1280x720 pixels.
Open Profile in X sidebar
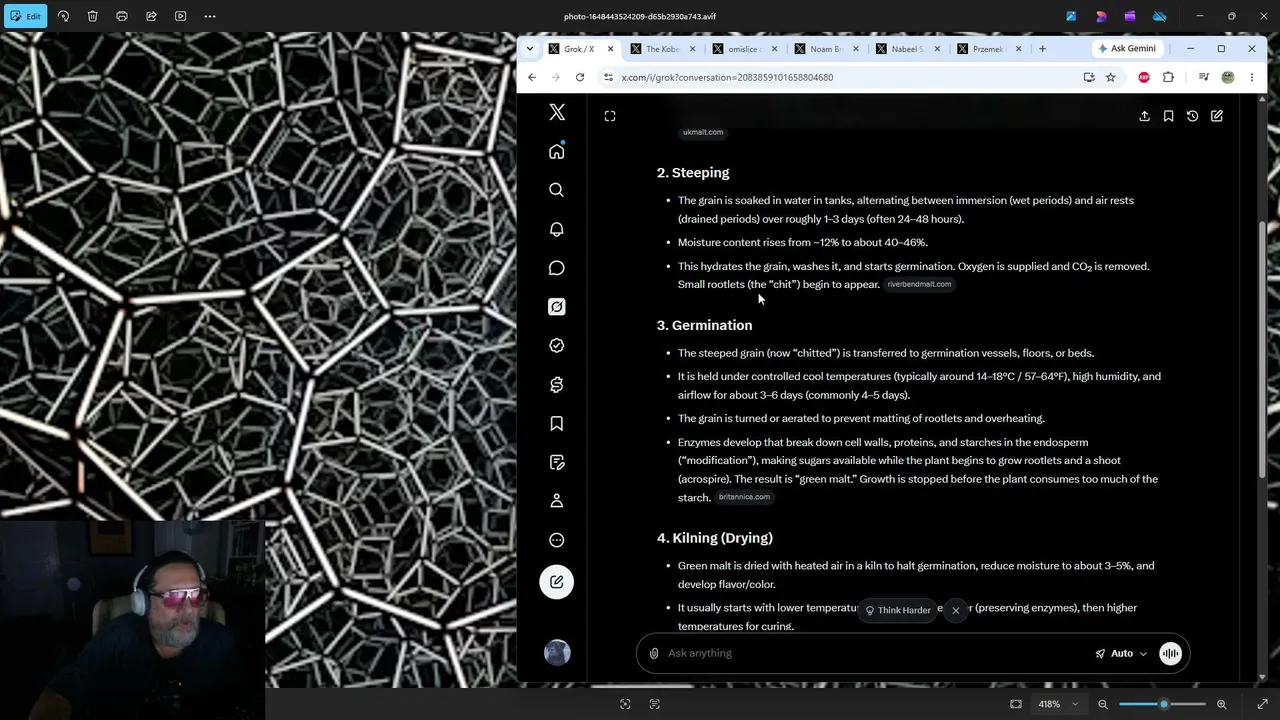click(x=557, y=501)
